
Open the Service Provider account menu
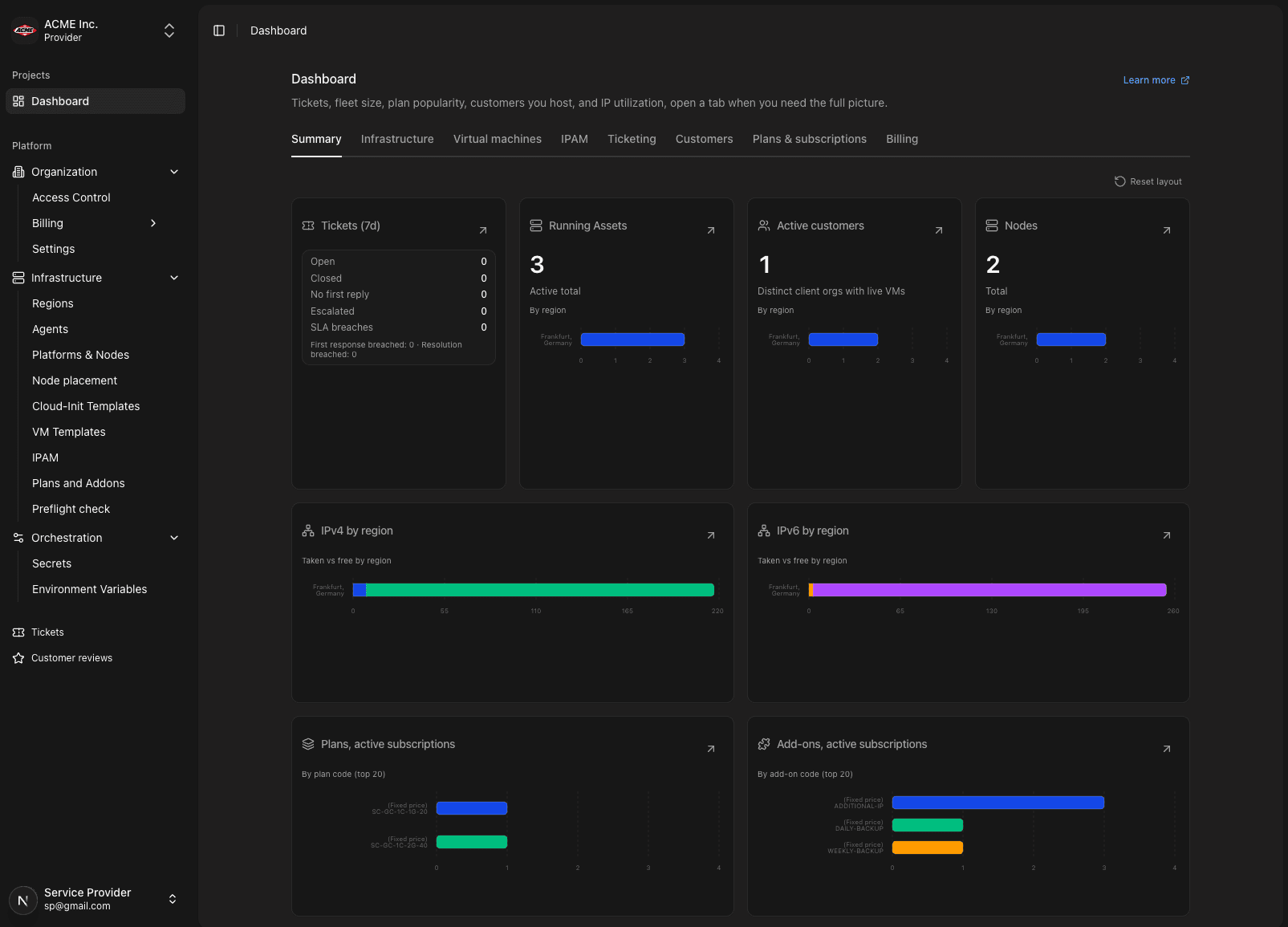click(95, 899)
